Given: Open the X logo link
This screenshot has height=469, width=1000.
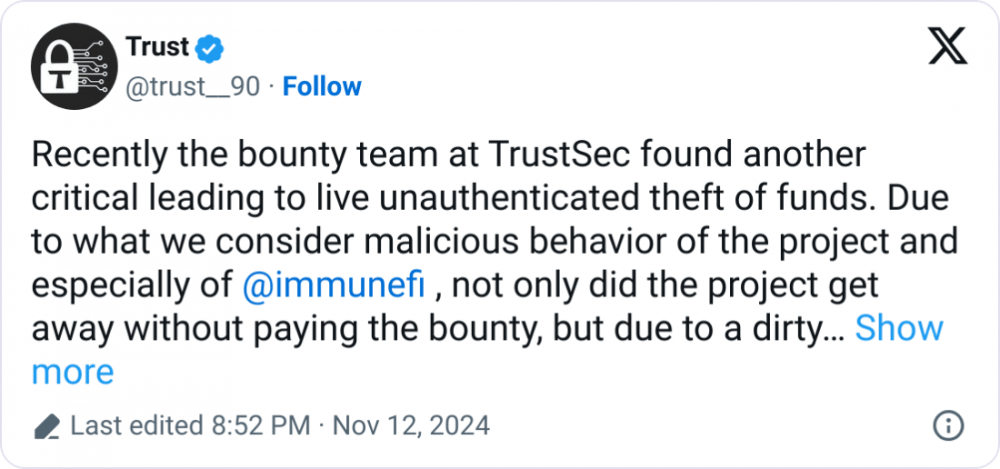Looking at the screenshot, I should (948, 46).
